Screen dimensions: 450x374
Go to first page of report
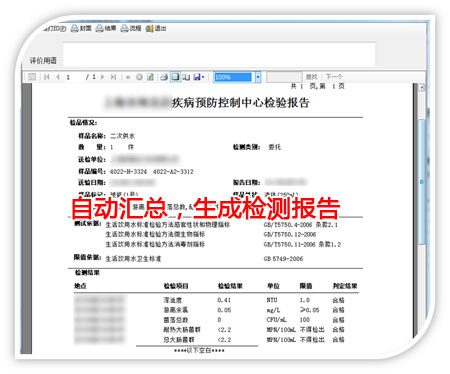(47, 77)
